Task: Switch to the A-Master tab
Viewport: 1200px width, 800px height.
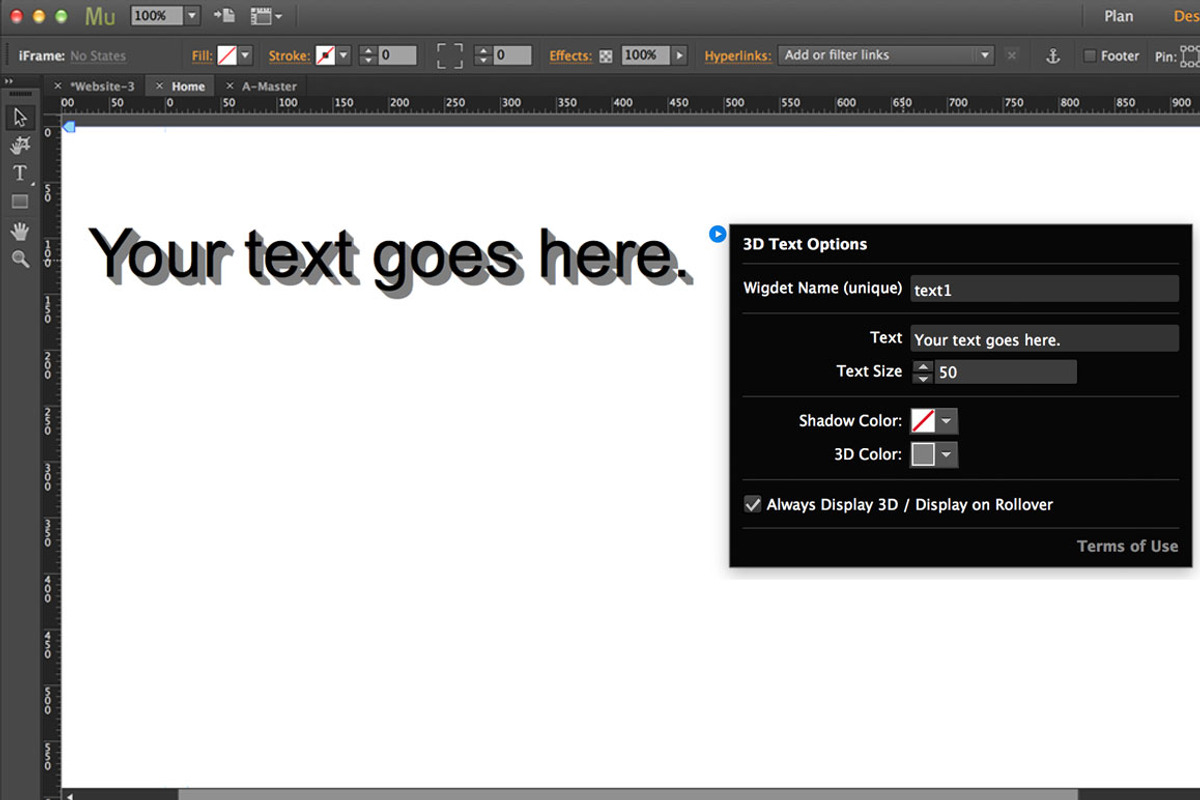Action: [x=269, y=87]
